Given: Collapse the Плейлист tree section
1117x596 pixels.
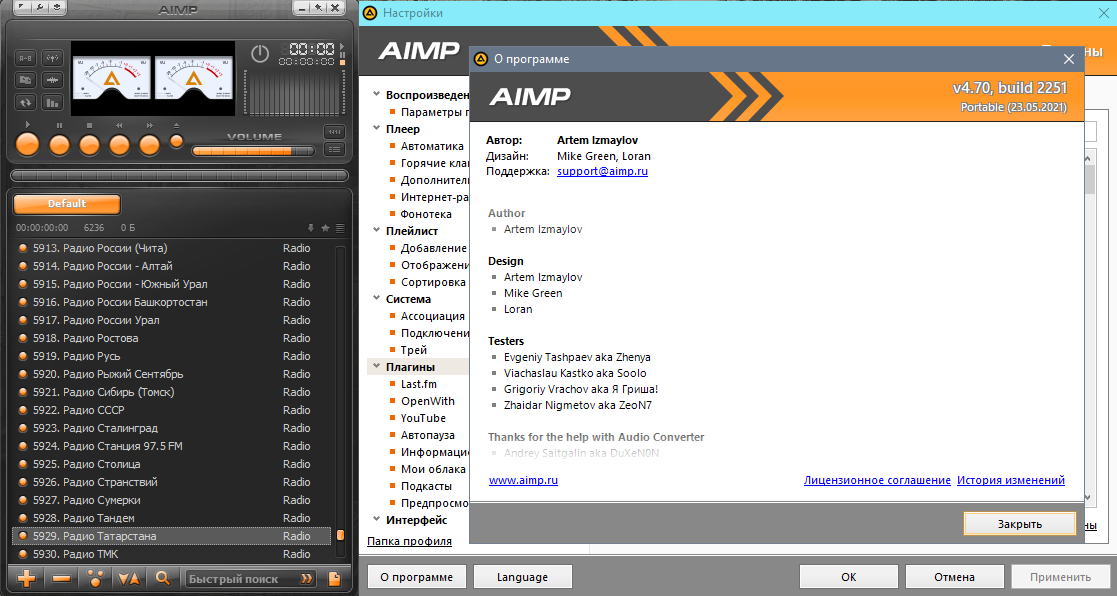Looking at the screenshot, I should pyautogui.click(x=376, y=230).
